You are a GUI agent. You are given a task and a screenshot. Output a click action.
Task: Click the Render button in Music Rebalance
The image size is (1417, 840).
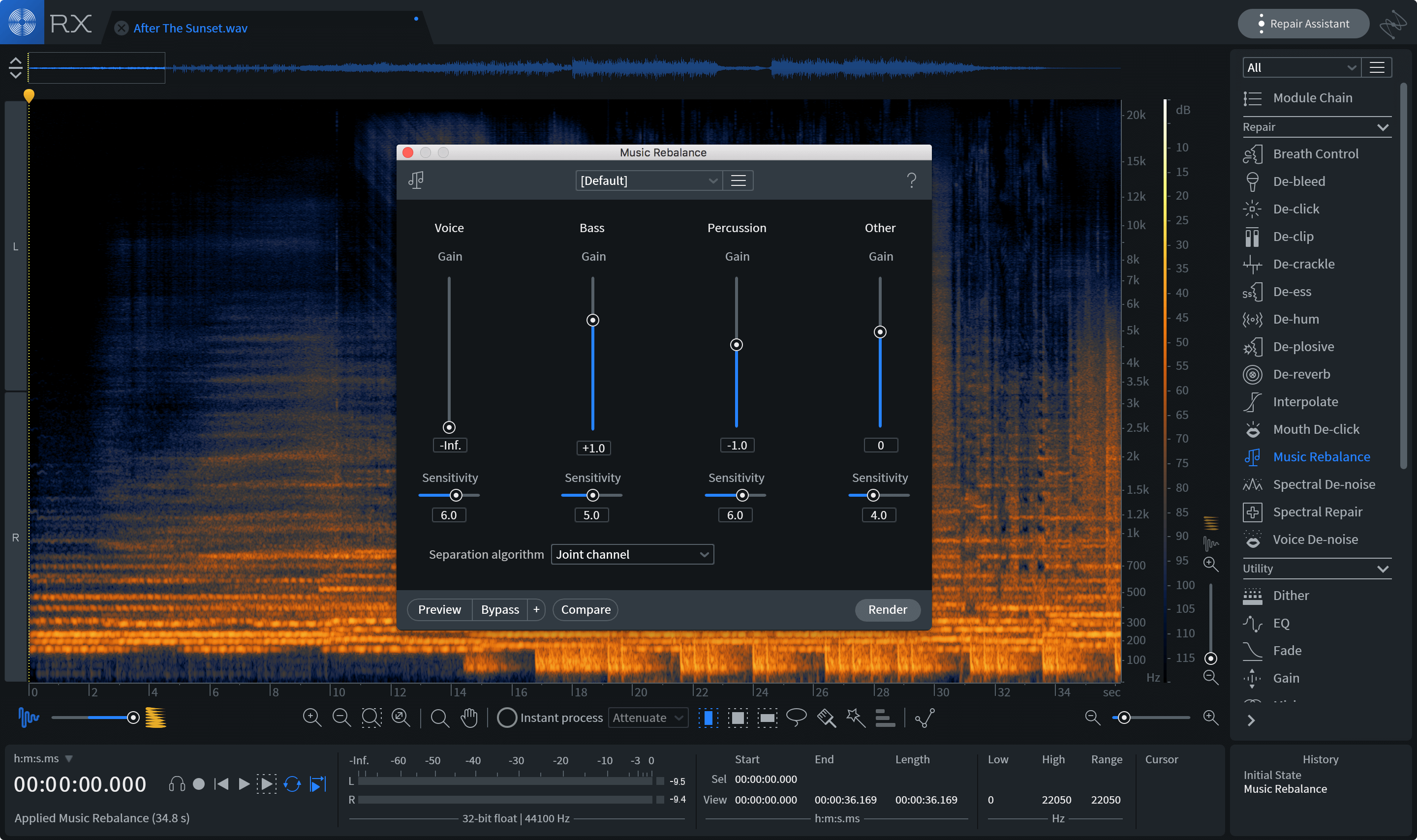pyautogui.click(x=887, y=609)
